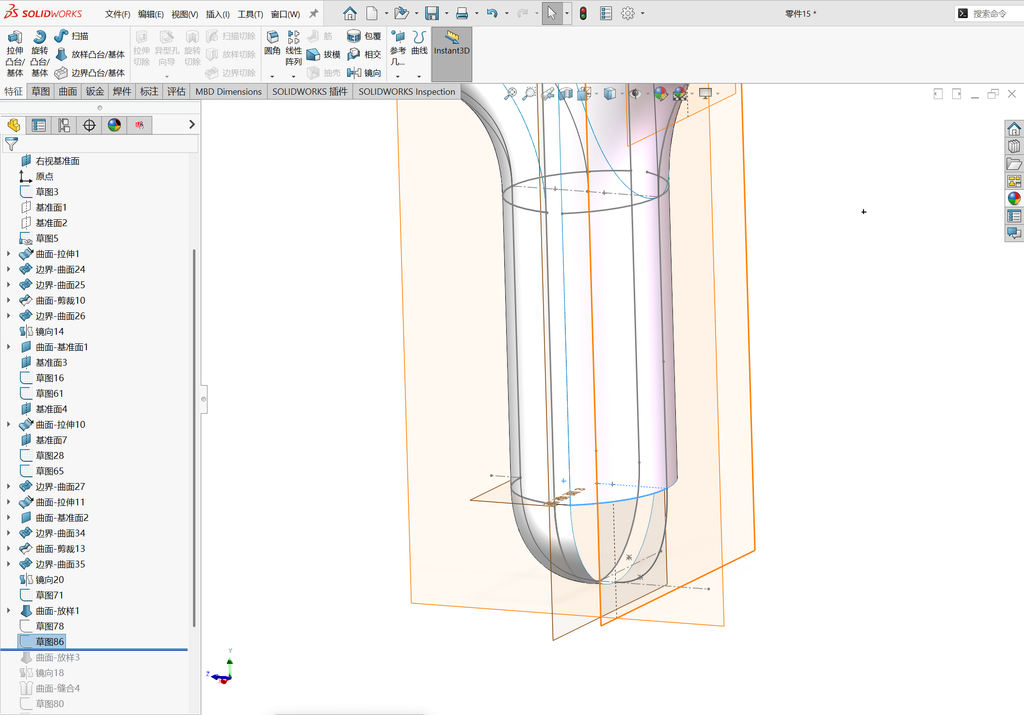The height and width of the screenshot is (715, 1024).
Task: Open the Appearances task pane color ball
Action: click(x=1014, y=199)
